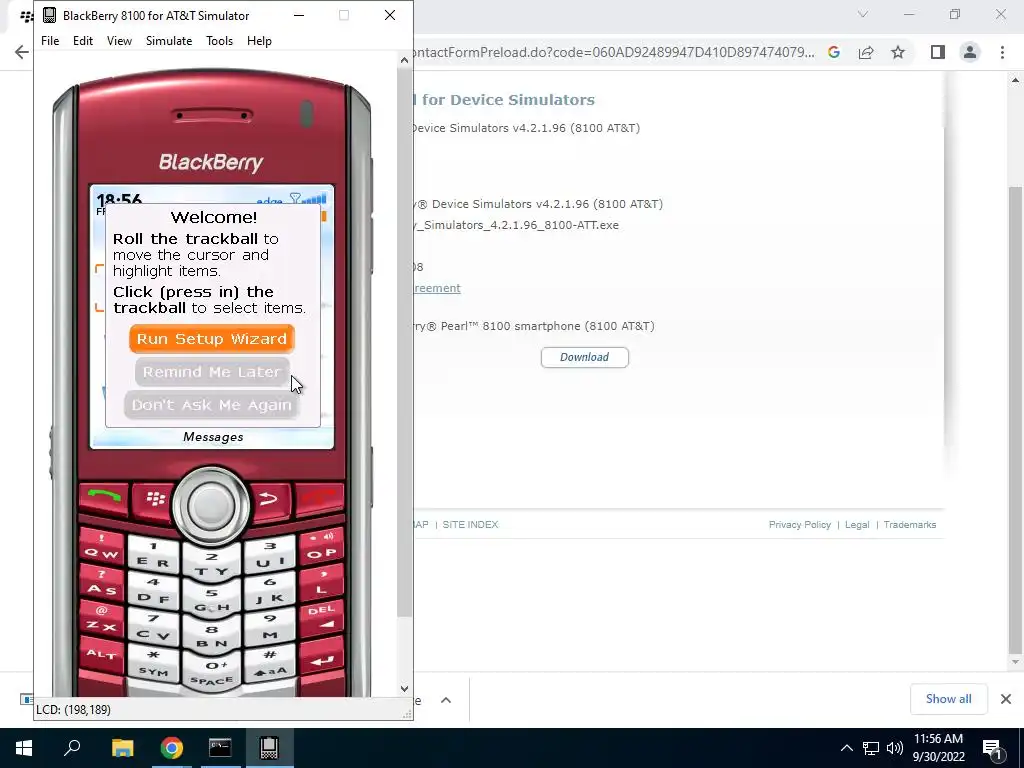Click the simulator vertical scrollbar thumb

coord(404,342)
